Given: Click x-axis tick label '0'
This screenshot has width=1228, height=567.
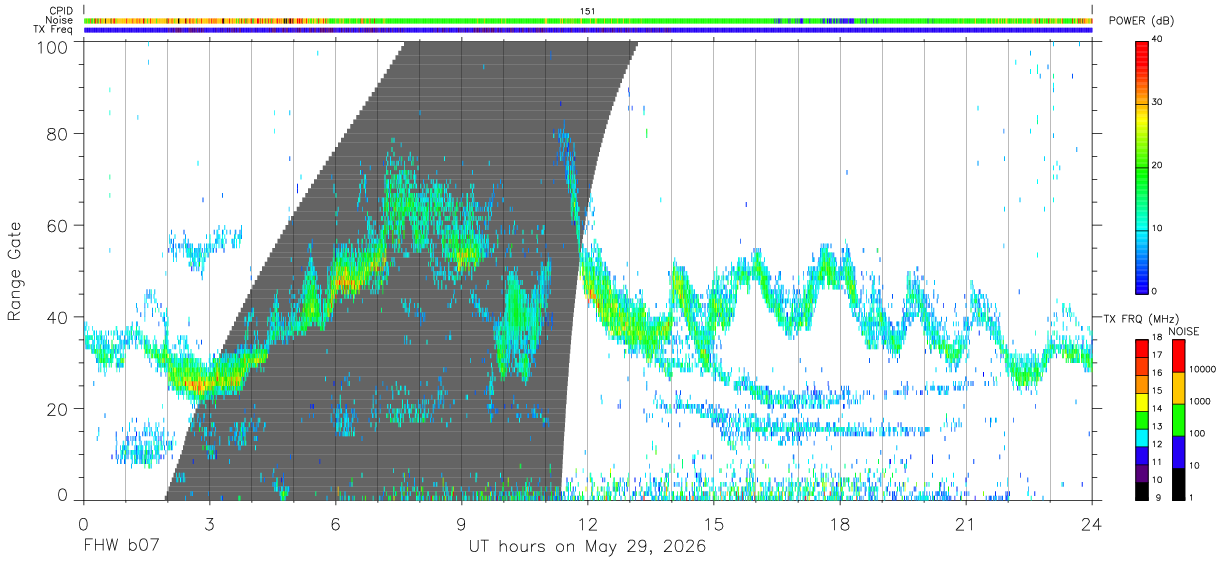Looking at the screenshot, I should click(84, 523).
